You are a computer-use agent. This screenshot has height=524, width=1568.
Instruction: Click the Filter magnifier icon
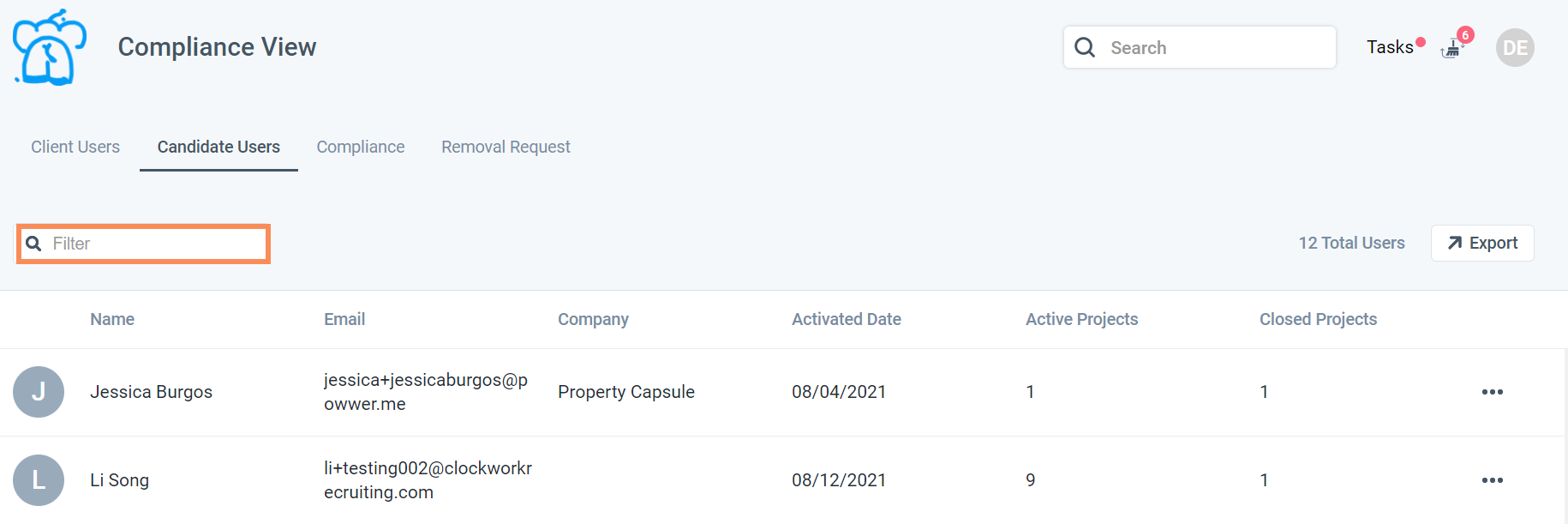34,244
